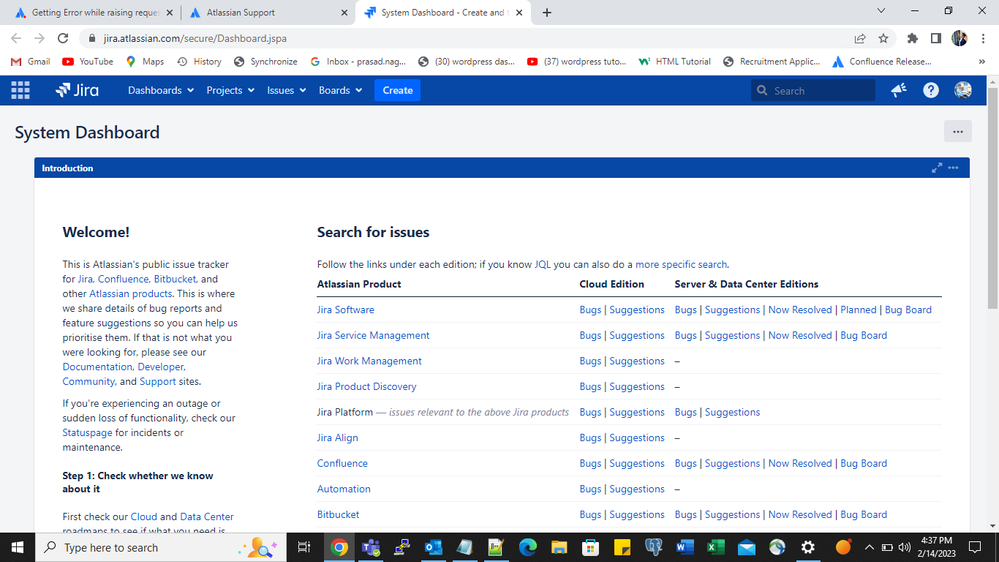This screenshot has height=562, width=999.
Task: Open the Gmail bookmark
Action: (31, 62)
